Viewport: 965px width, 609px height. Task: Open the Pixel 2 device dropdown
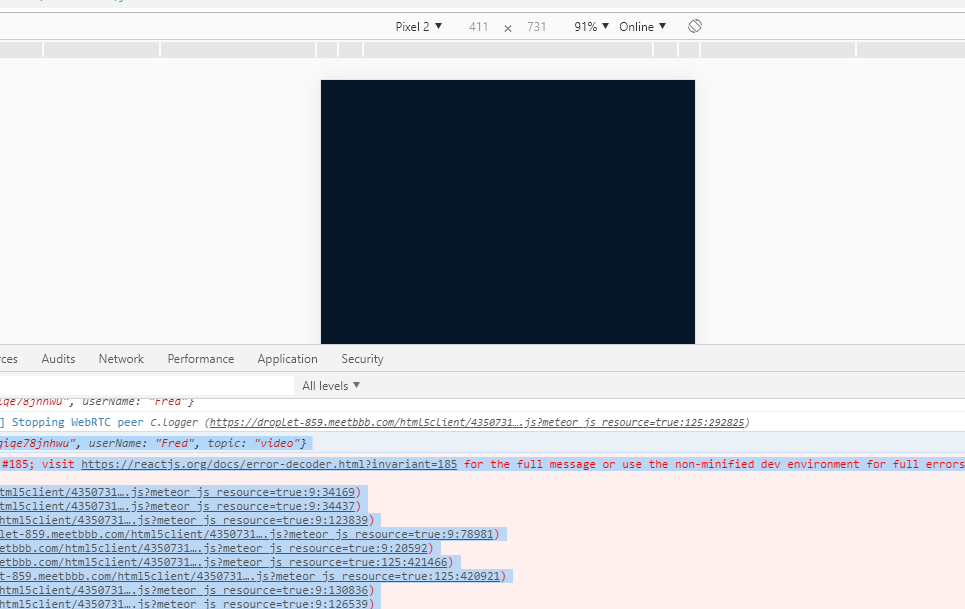pyautogui.click(x=418, y=26)
